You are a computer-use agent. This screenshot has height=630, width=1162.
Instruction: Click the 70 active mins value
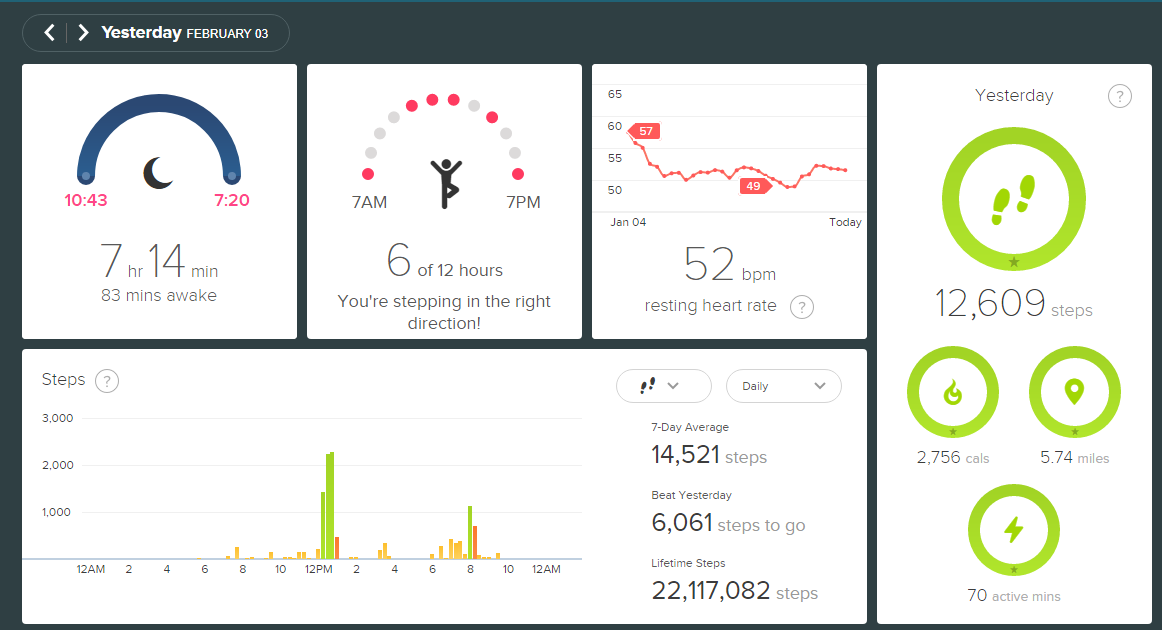point(1014,596)
